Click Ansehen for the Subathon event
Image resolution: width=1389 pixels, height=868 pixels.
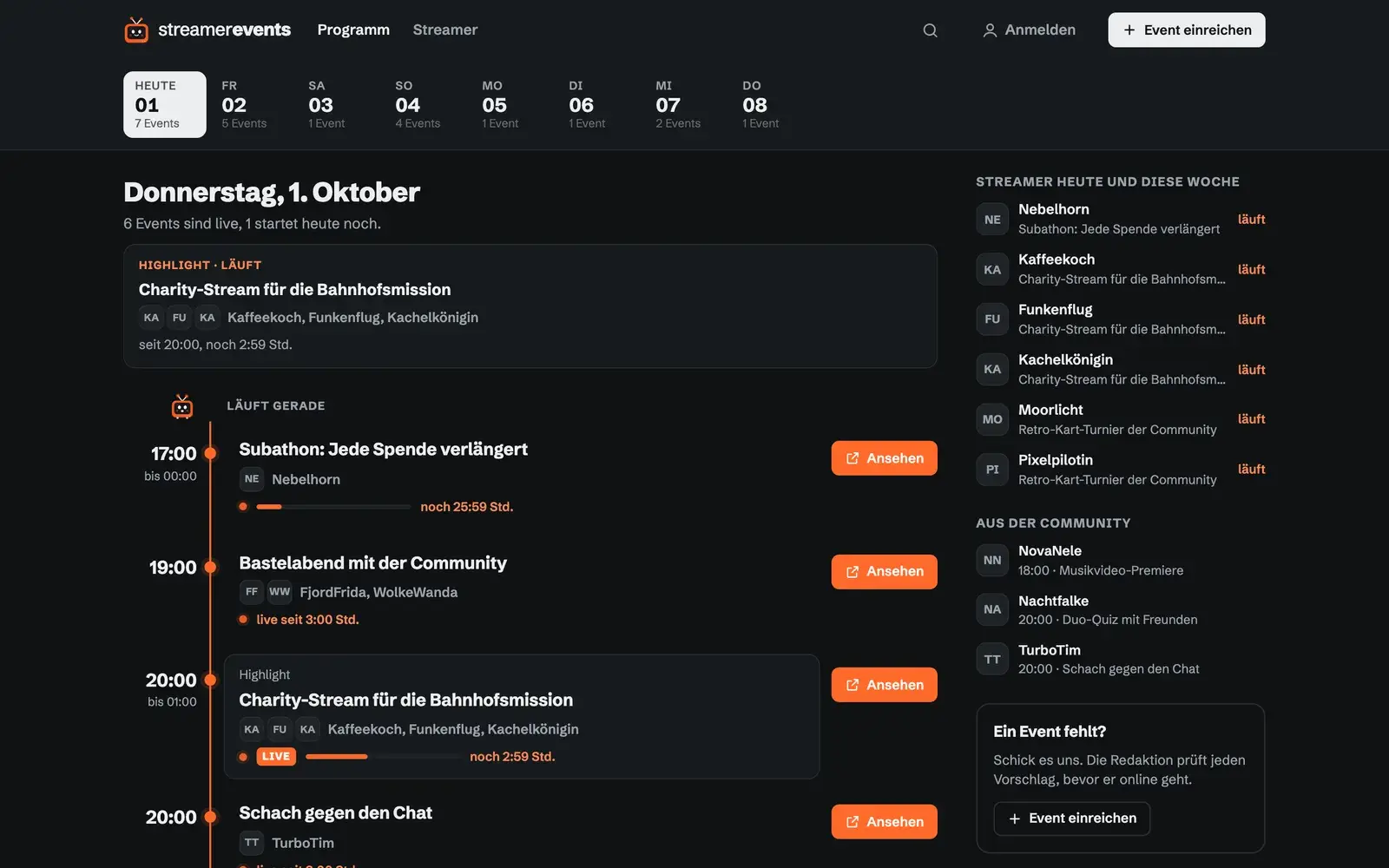885,458
